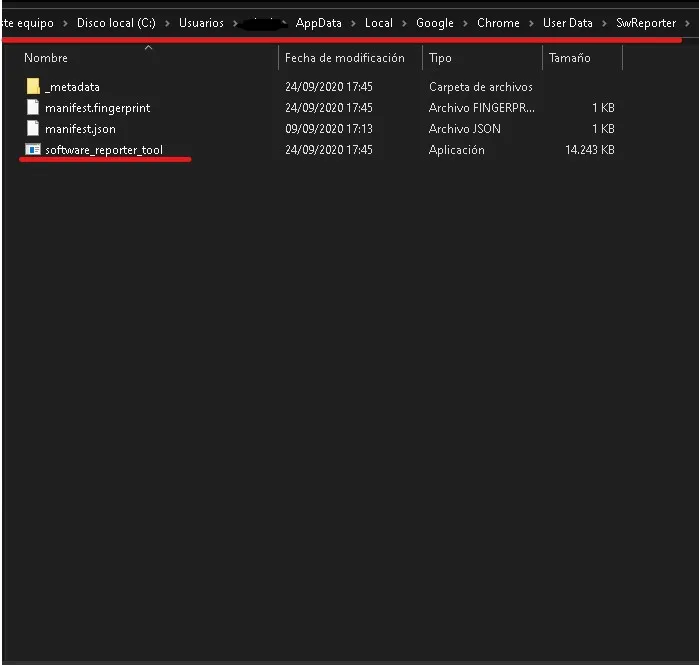This screenshot has height=665, width=699.
Task: Expand the chevron after User Data breadcrumb
Action: pos(605,23)
